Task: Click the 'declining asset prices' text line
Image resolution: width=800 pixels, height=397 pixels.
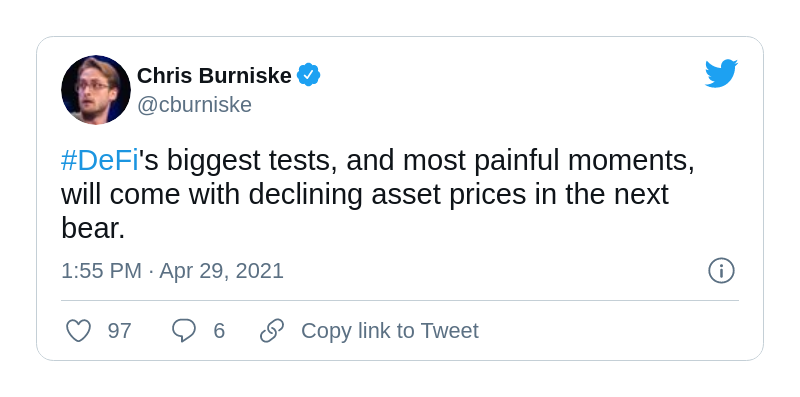Action: [x=365, y=194]
